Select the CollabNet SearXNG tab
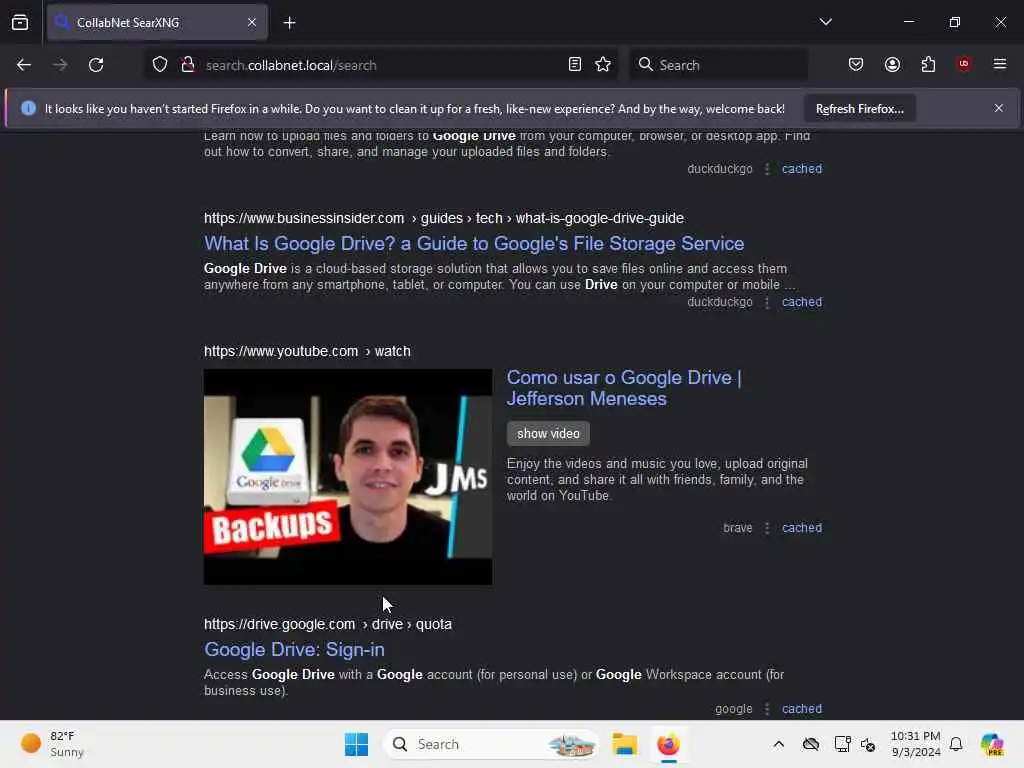Screen dimensions: 1024x768 [x=157, y=22]
